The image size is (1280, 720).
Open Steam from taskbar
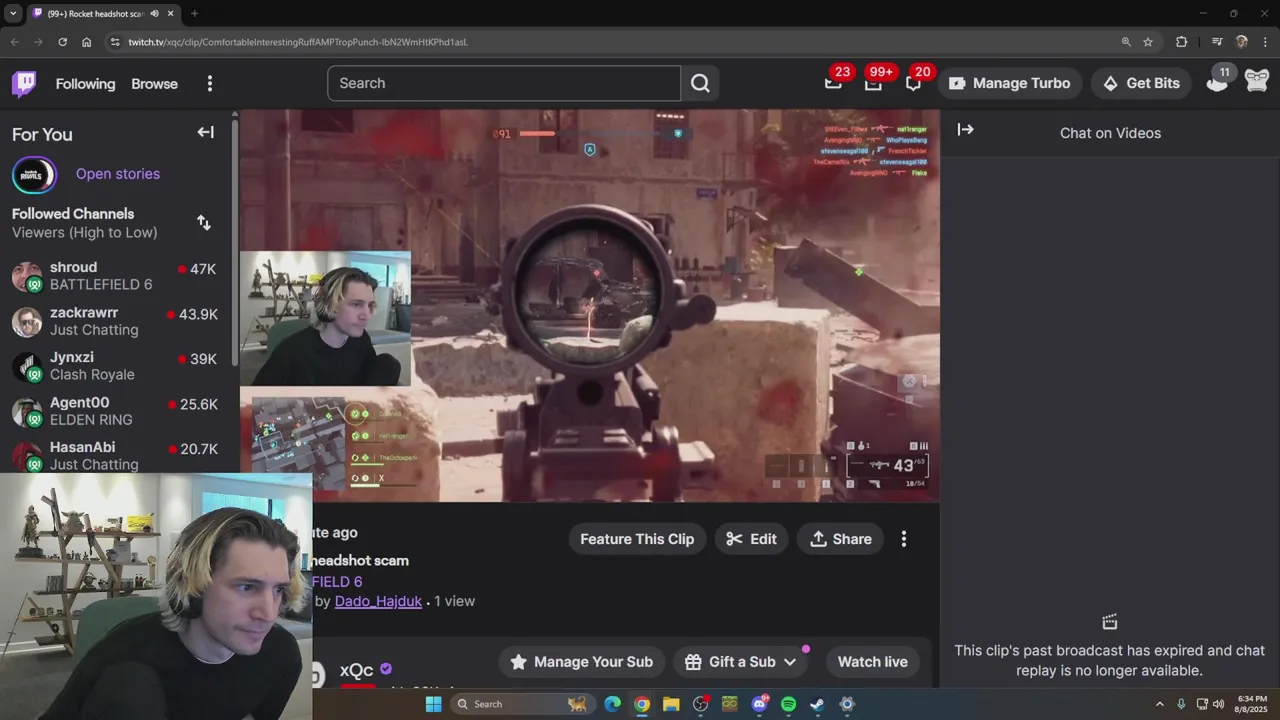coord(817,704)
